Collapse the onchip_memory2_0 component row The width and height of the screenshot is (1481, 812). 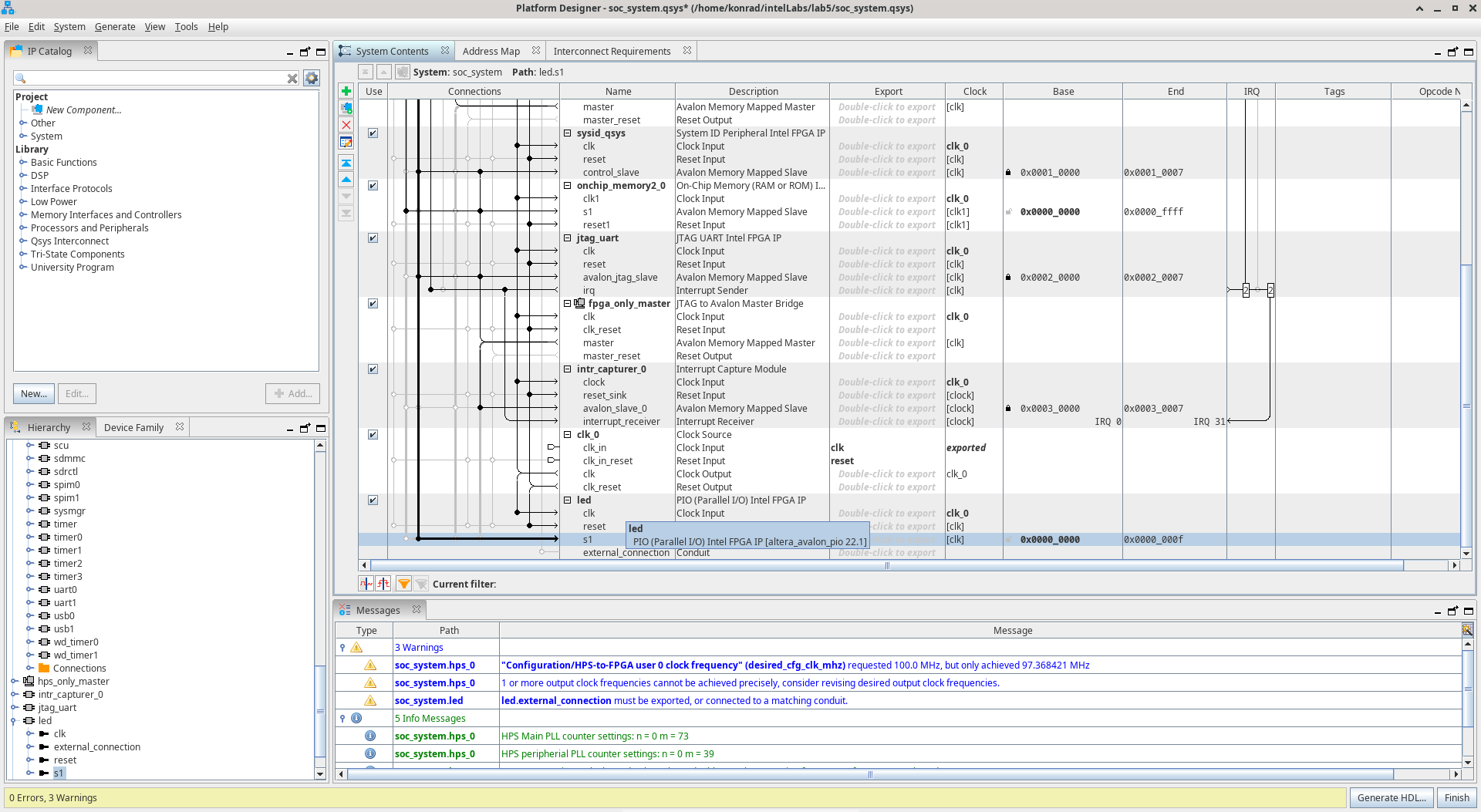(568, 186)
